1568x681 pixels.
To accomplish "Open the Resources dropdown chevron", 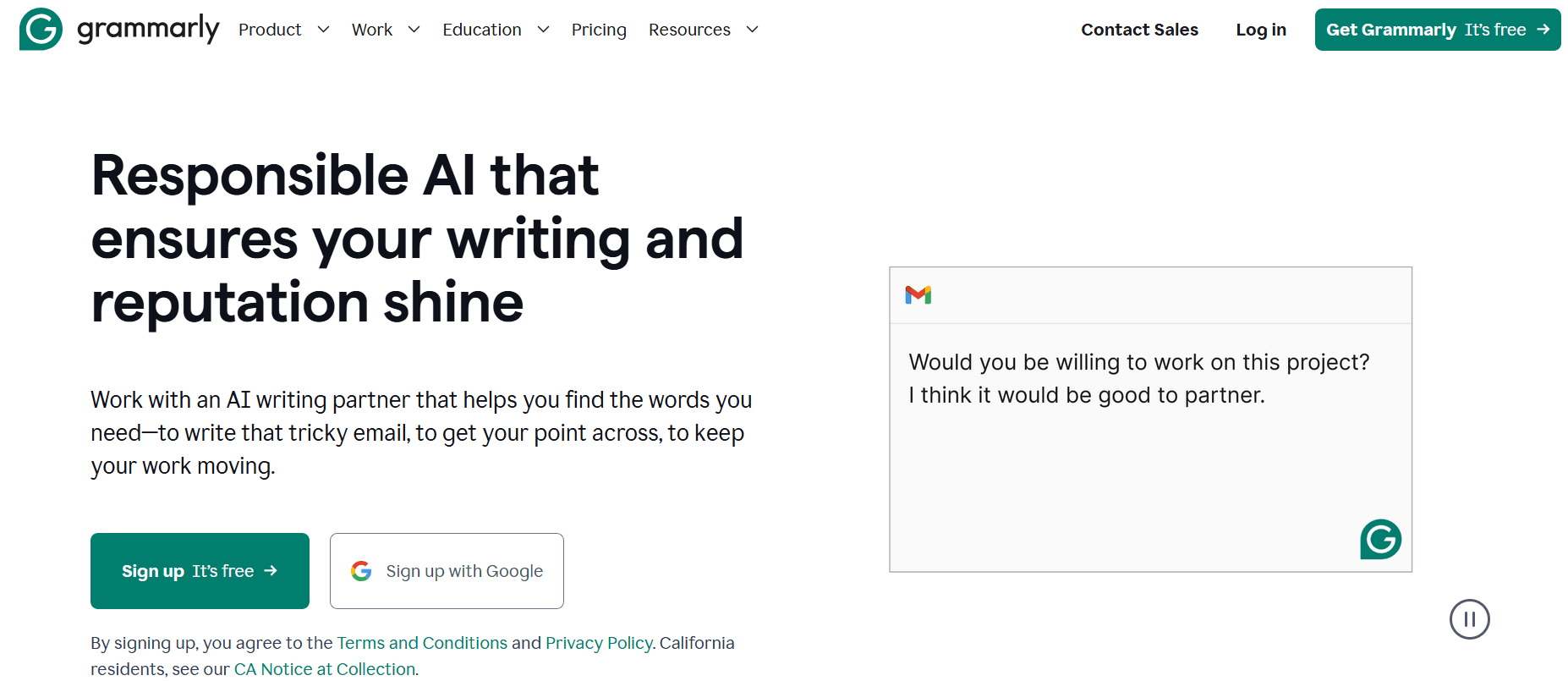I will tap(752, 30).
